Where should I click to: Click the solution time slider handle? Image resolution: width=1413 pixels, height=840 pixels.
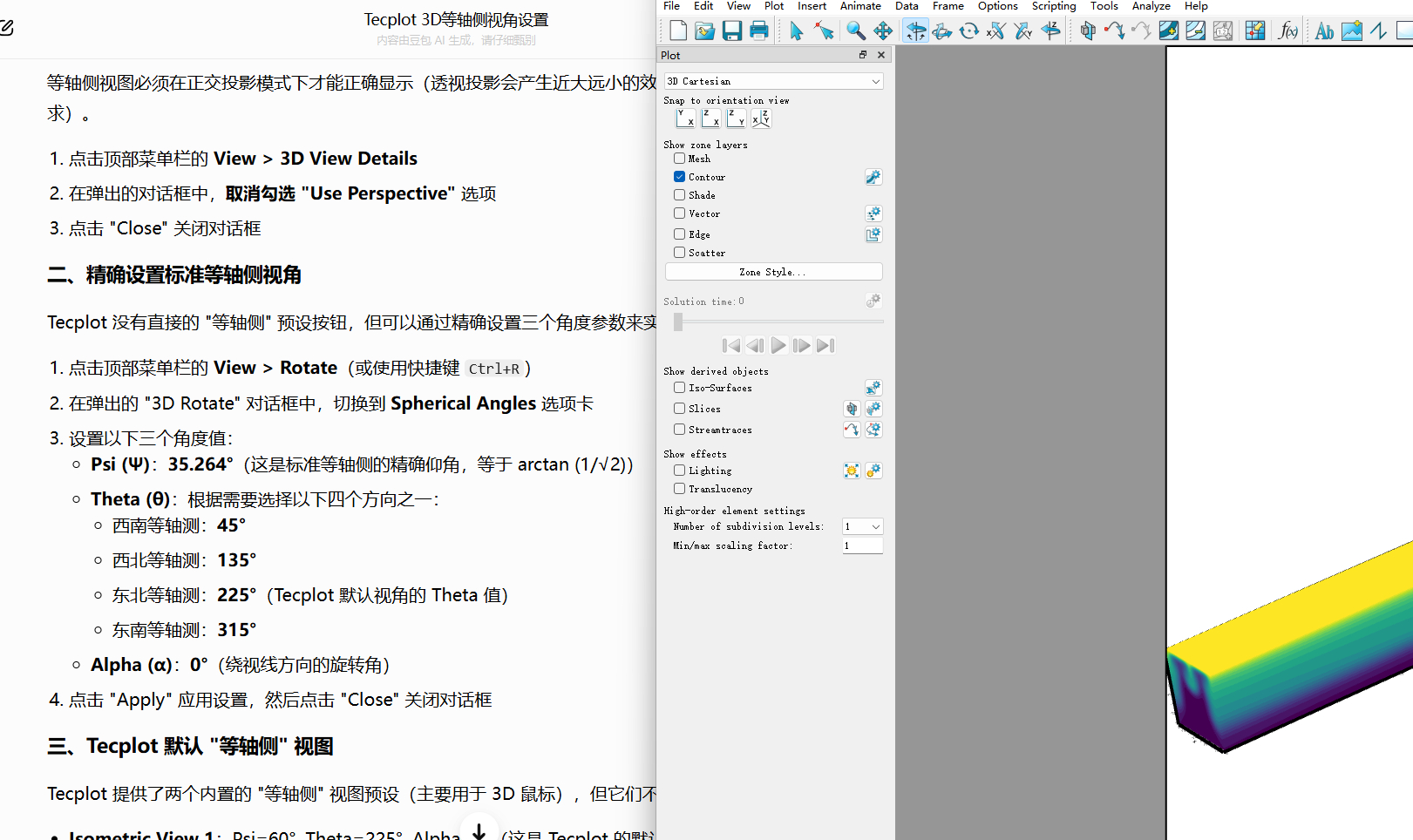pos(678,322)
